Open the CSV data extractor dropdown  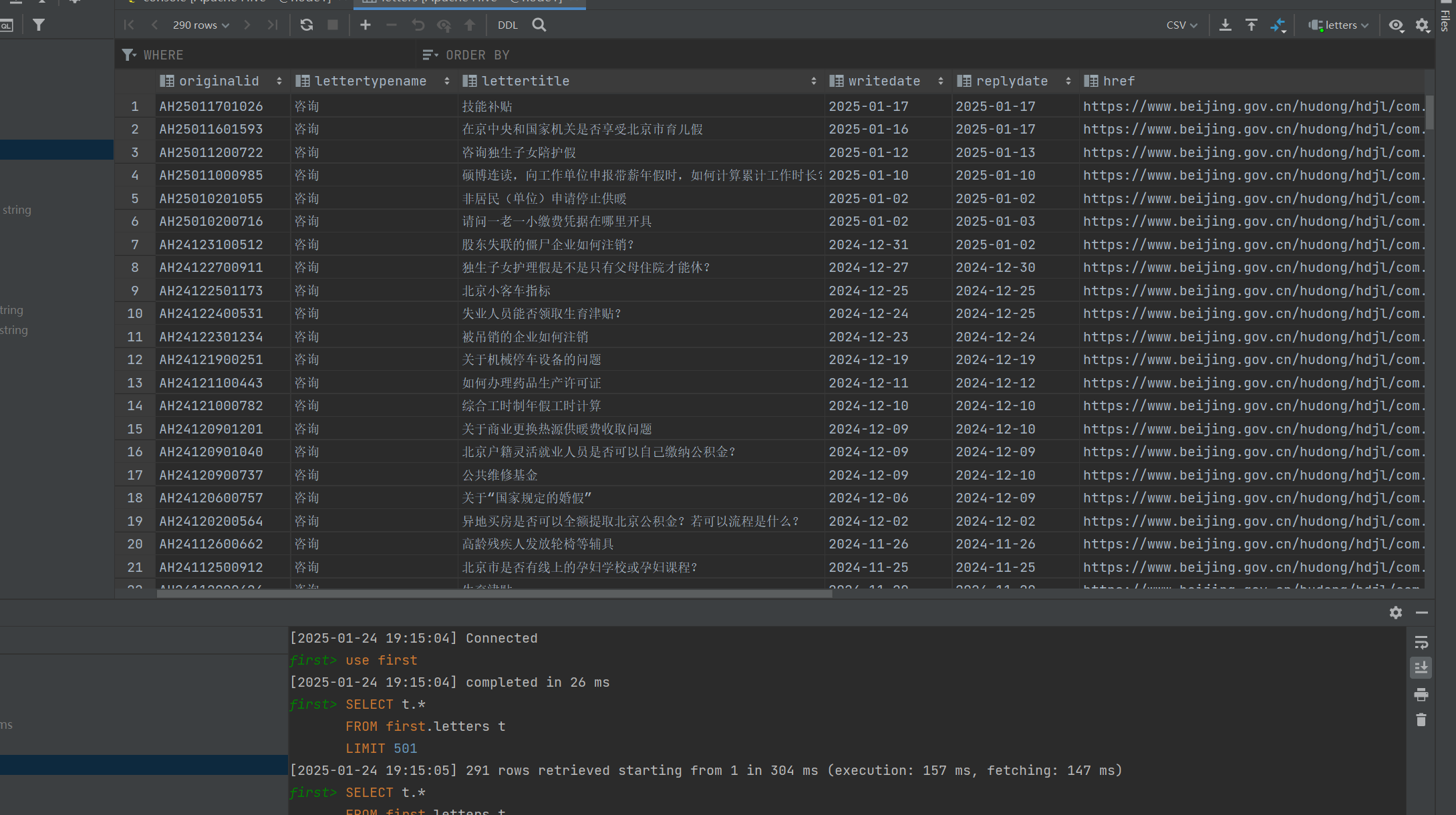[1181, 25]
